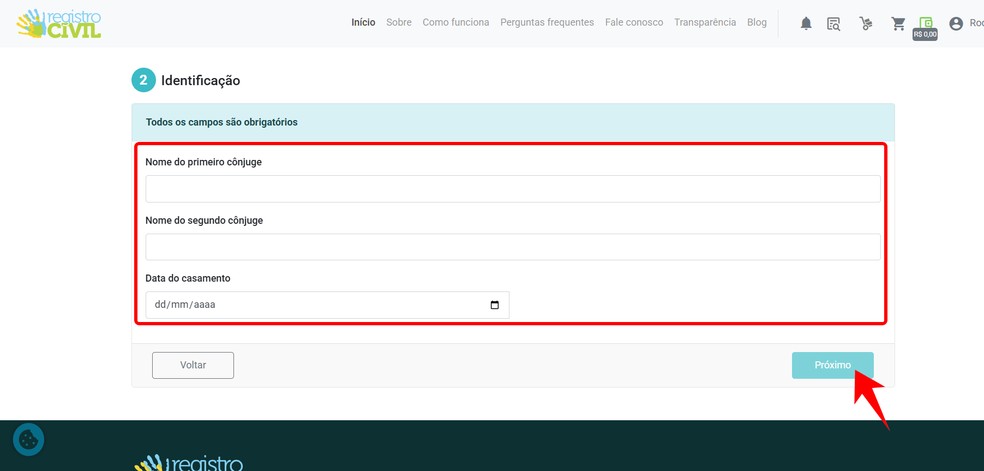This screenshot has width=984, height=471.
Task: Click the 'Todos os campos são obrigatórios' notice
Action: [222, 122]
